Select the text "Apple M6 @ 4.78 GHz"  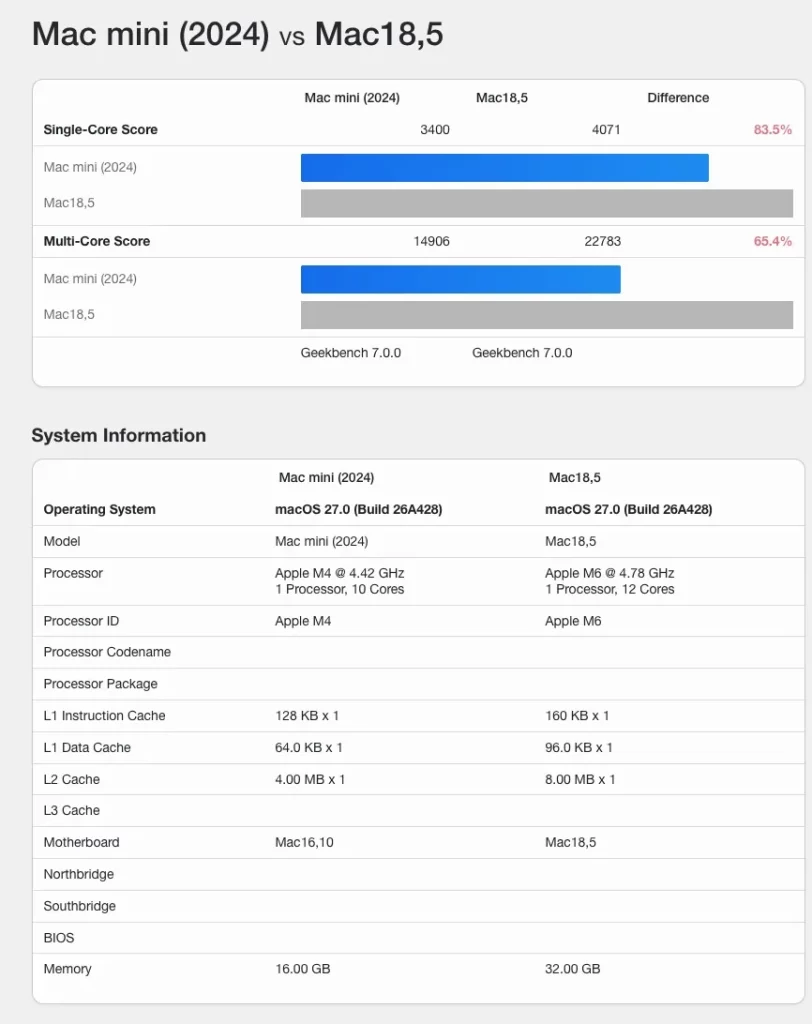(x=609, y=573)
